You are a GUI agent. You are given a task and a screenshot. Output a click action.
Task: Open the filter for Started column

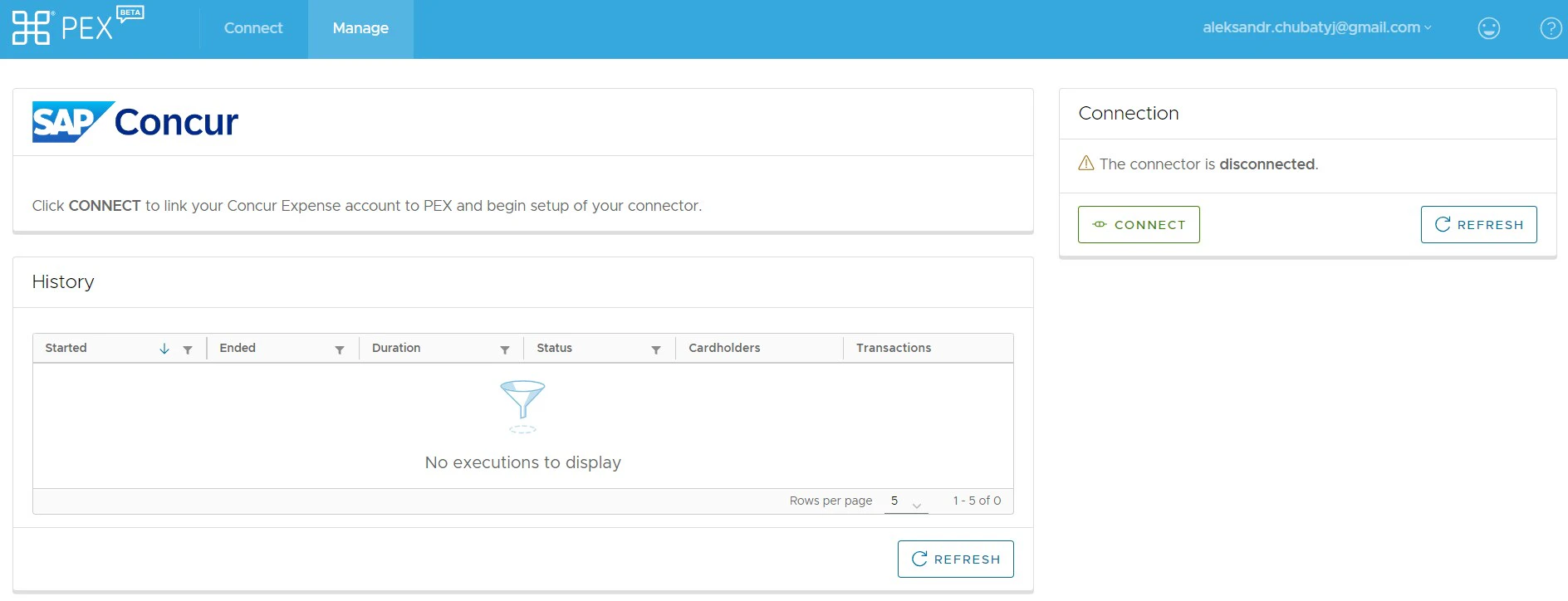click(x=188, y=349)
